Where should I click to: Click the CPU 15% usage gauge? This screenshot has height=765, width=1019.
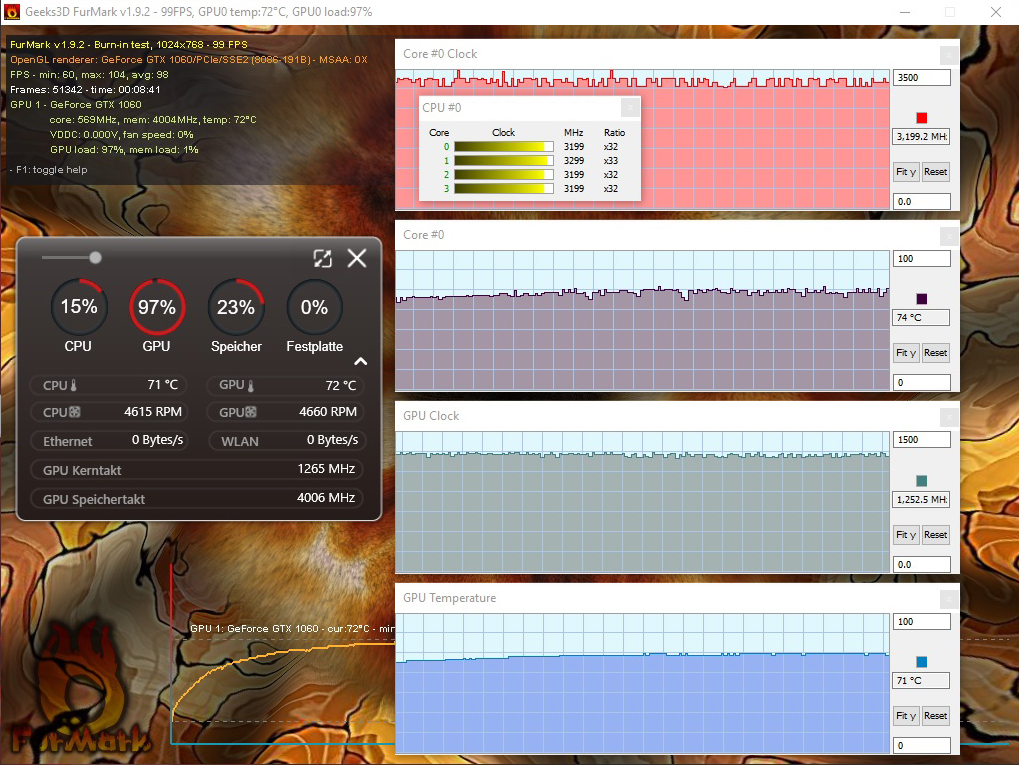[79, 307]
